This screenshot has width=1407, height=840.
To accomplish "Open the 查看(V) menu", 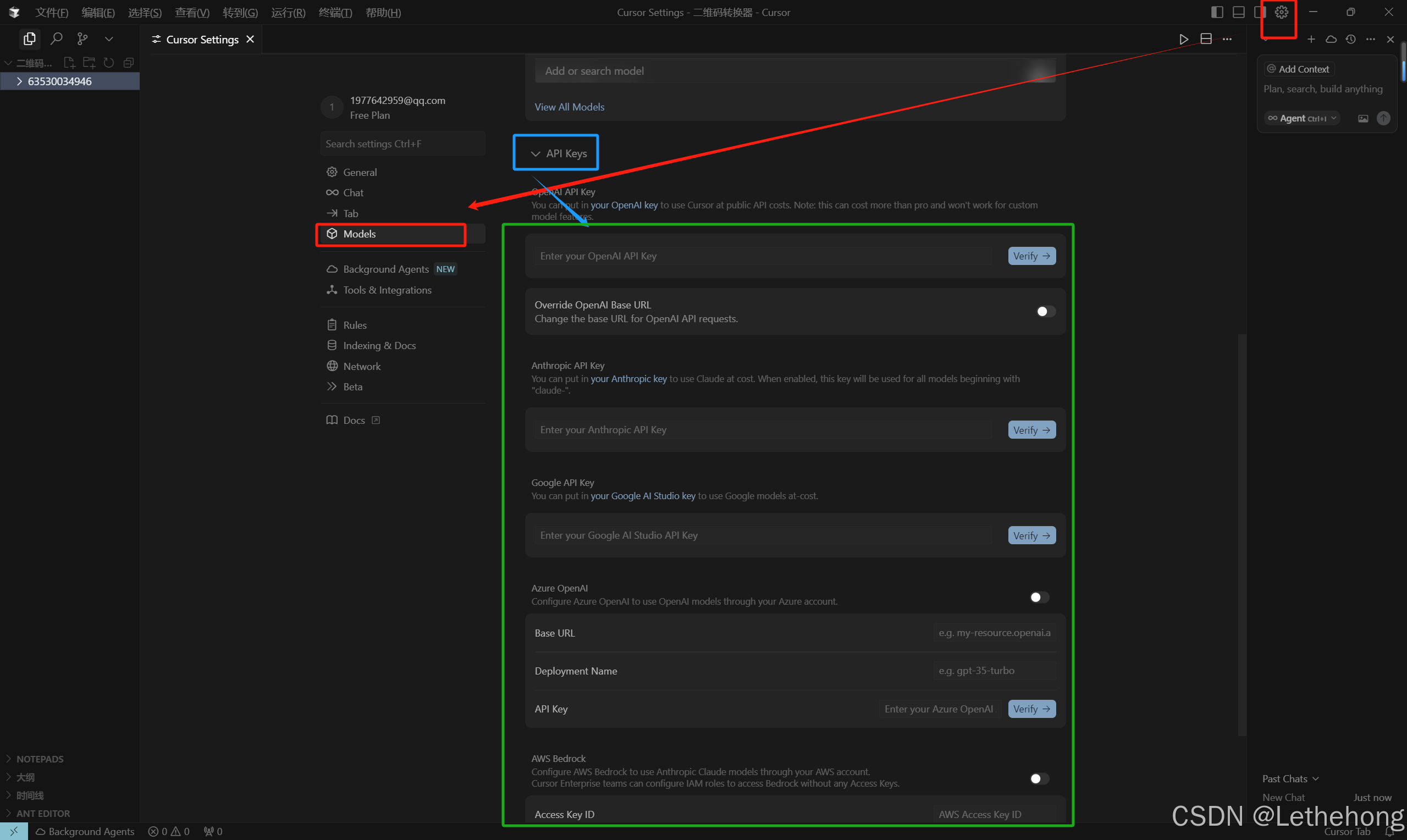I will coord(192,13).
